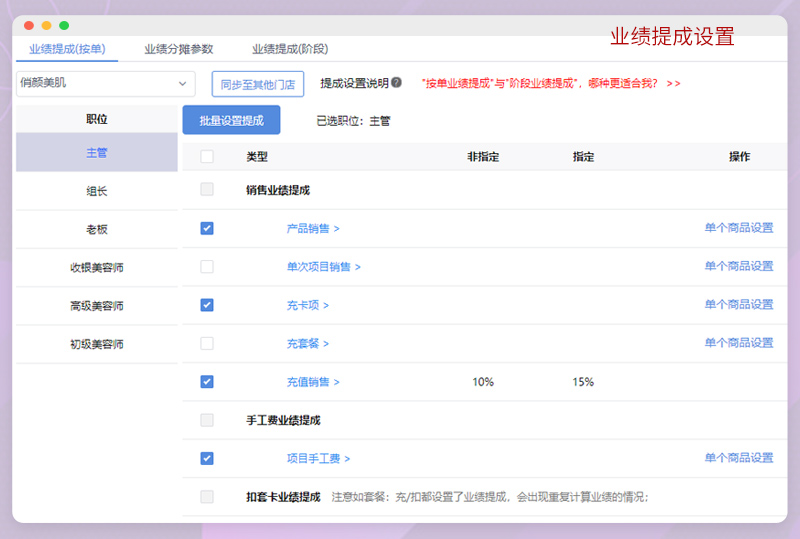Maximize the window with the green button
The image size is (800, 539).
click(64, 26)
